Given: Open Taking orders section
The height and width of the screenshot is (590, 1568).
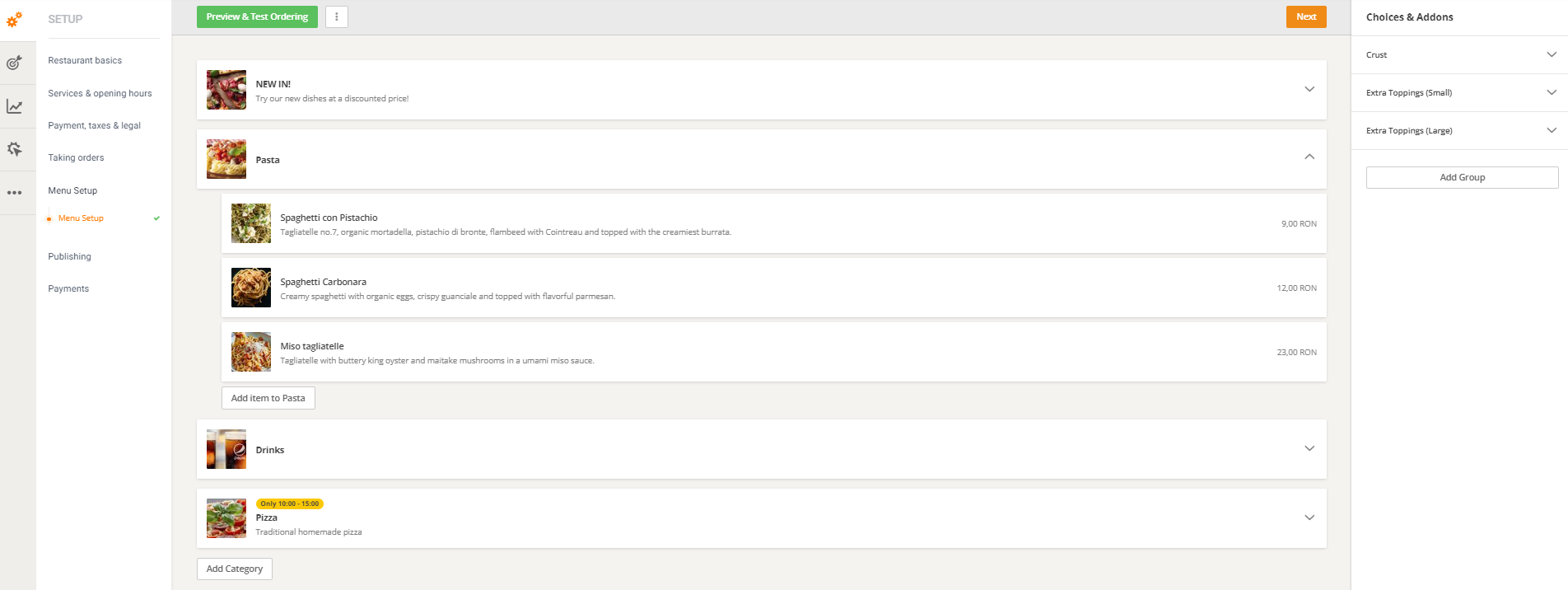Looking at the screenshot, I should 76,157.
